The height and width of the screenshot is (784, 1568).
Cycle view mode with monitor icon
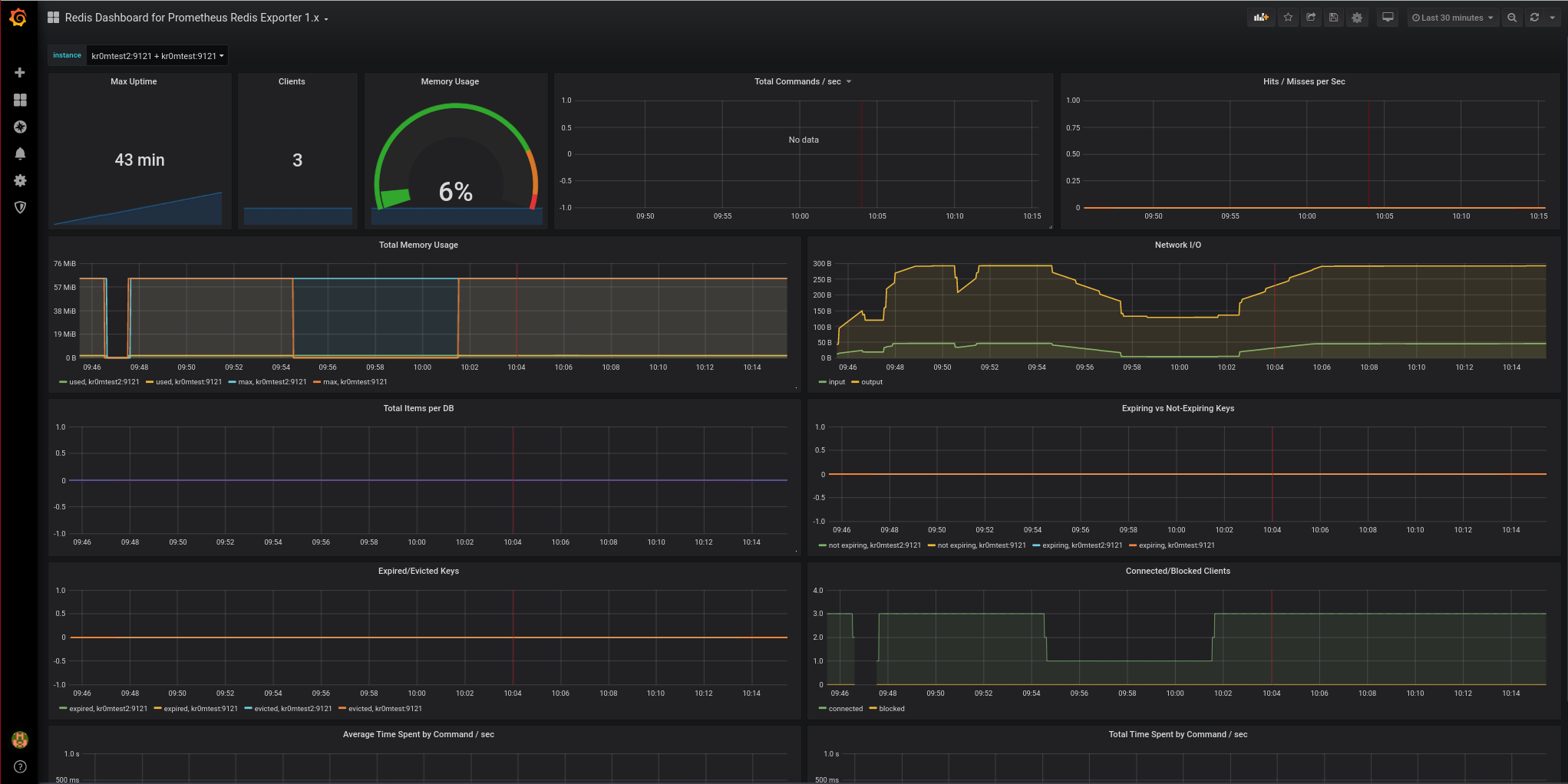point(1388,18)
